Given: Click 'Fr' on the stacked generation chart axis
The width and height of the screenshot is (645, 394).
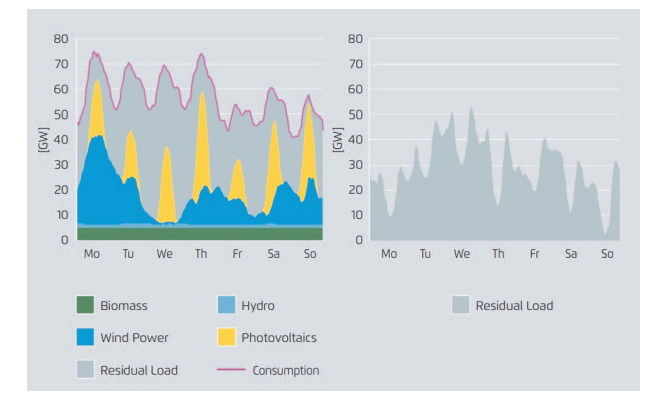Looking at the screenshot, I should point(237,254).
